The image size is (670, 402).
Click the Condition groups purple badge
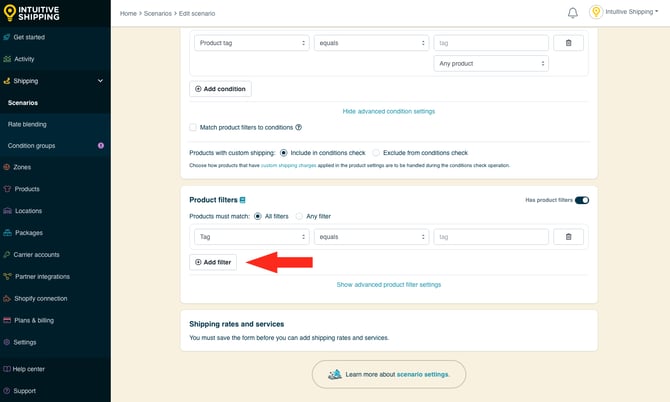(100, 145)
